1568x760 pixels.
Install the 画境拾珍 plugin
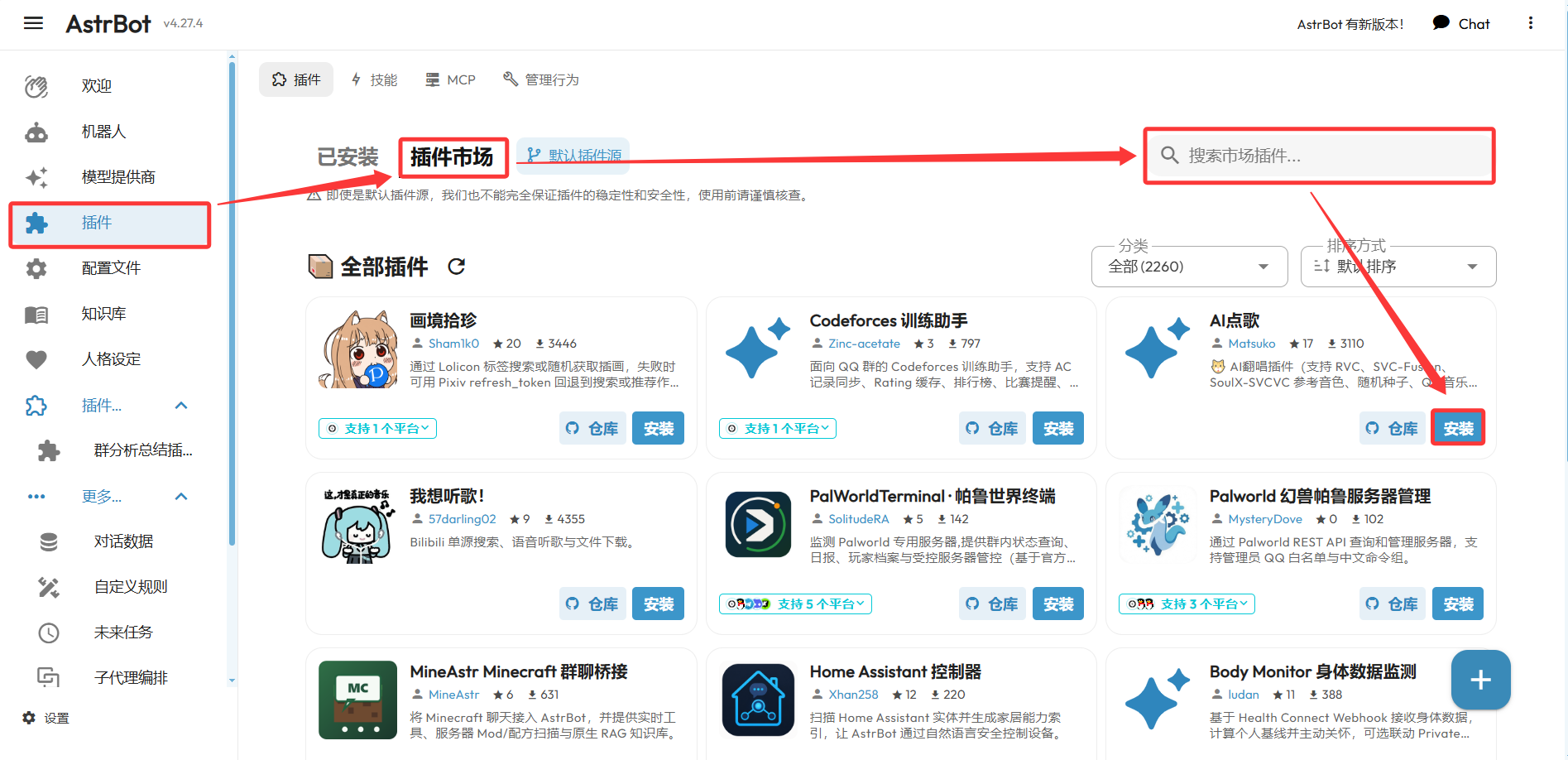(659, 428)
